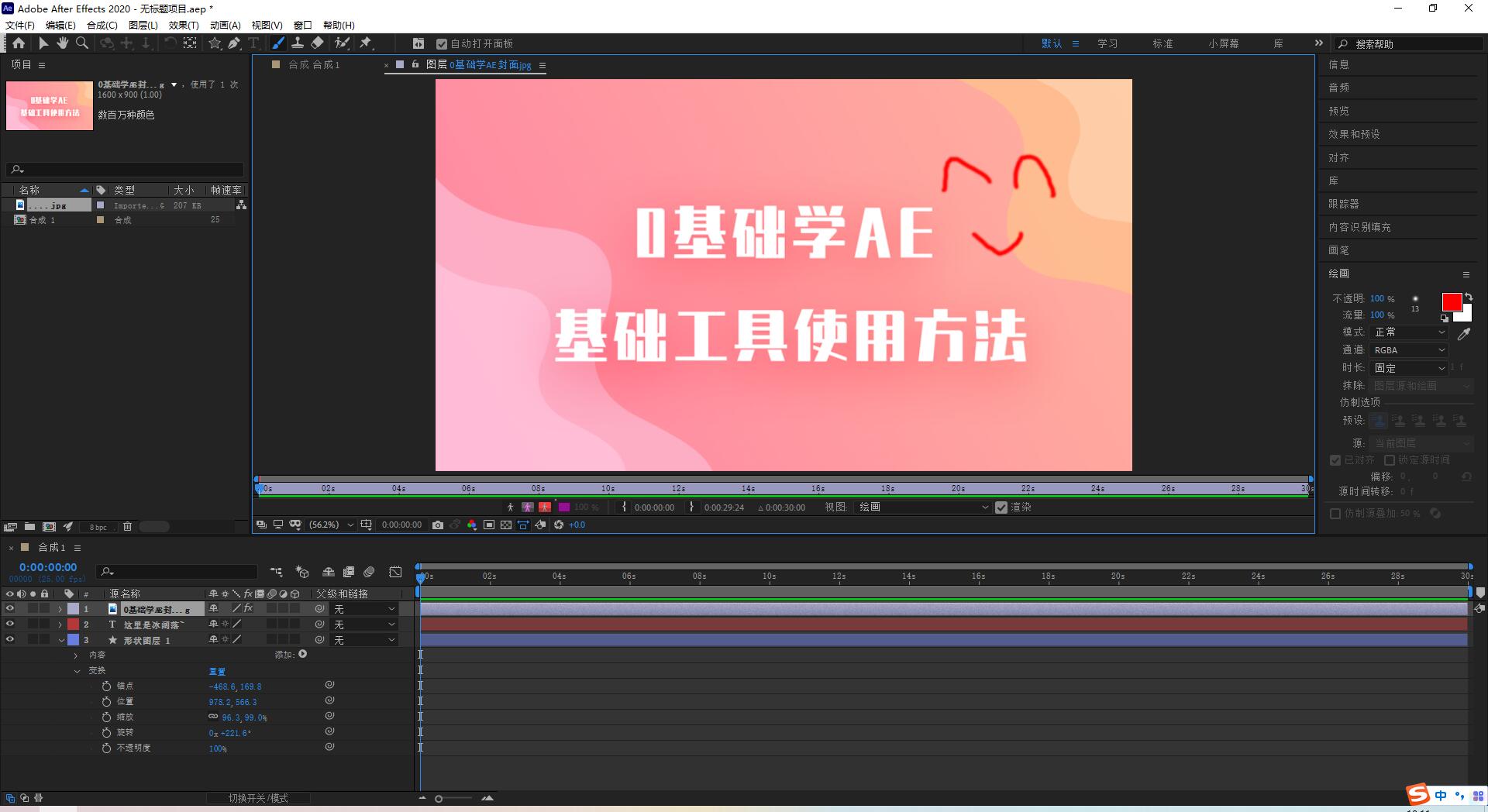This screenshot has height=812, width=1488.
Task: Select the Puppet Pin tool
Action: click(x=366, y=43)
